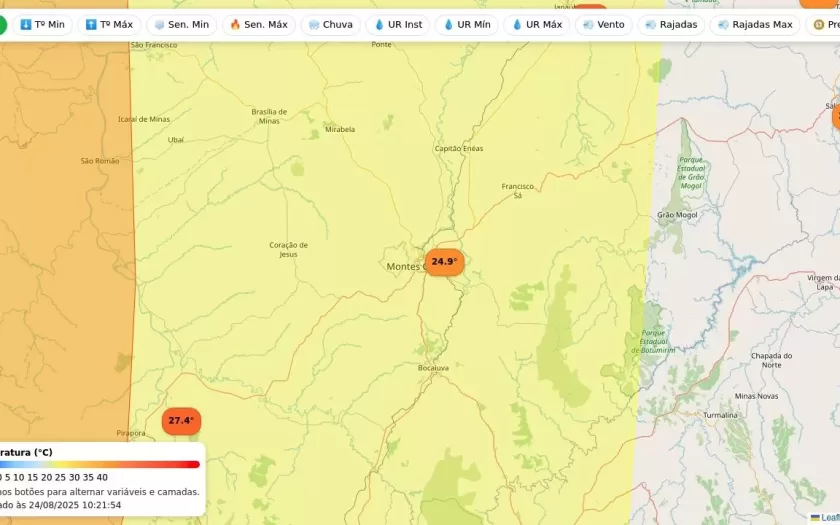
Task: Click the rain cloud icon for Chuva
Action: point(314,24)
